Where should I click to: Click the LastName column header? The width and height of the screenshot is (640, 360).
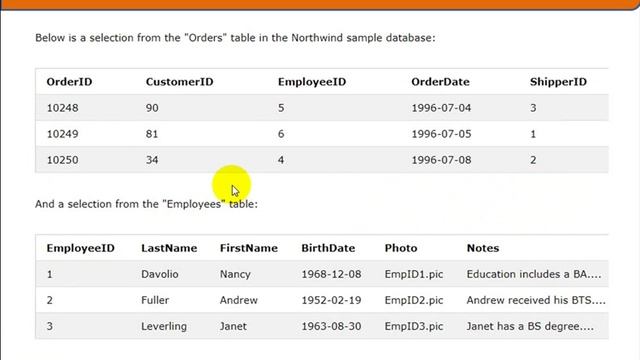(169, 248)
